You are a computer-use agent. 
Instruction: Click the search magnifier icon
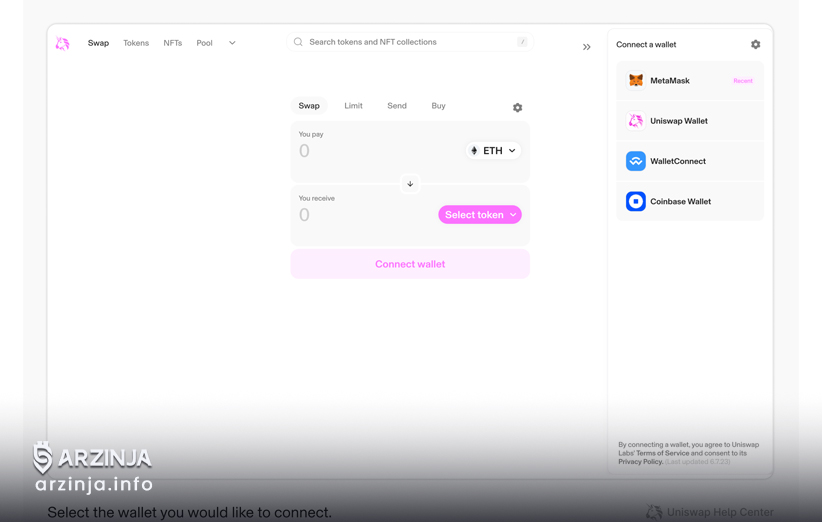pyautogui.click(x=298, y=42)
